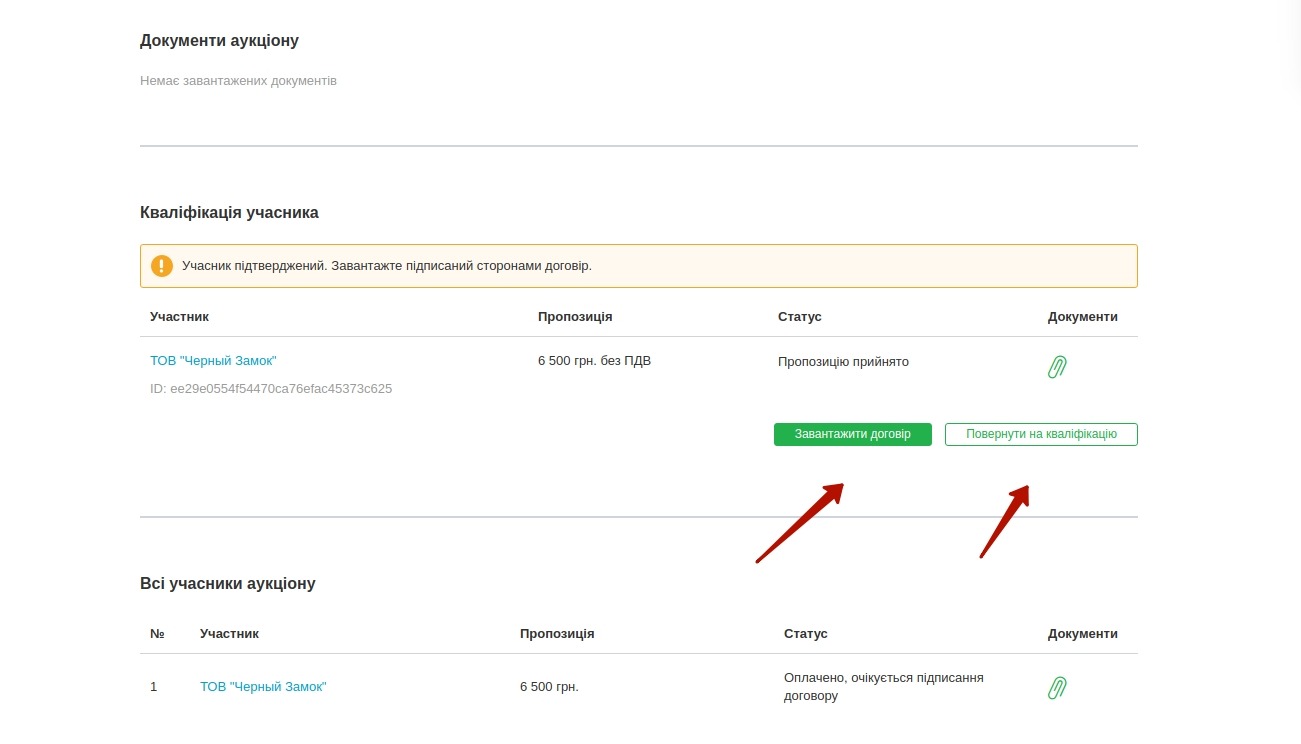Click the Немає завантажених документів message

(x=238, y=81)
